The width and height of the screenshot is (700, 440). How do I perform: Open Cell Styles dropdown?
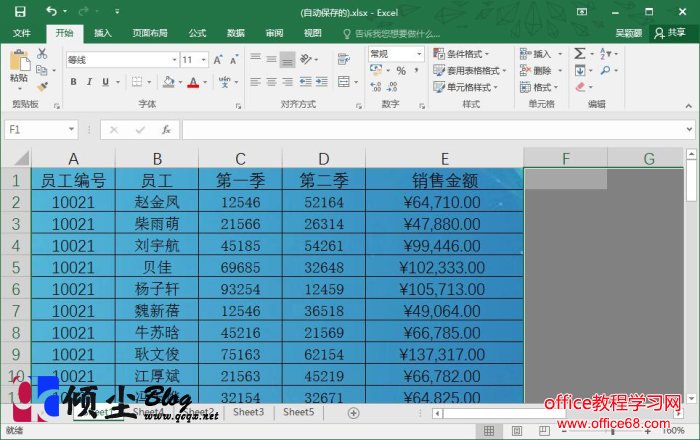coord(465,87)
